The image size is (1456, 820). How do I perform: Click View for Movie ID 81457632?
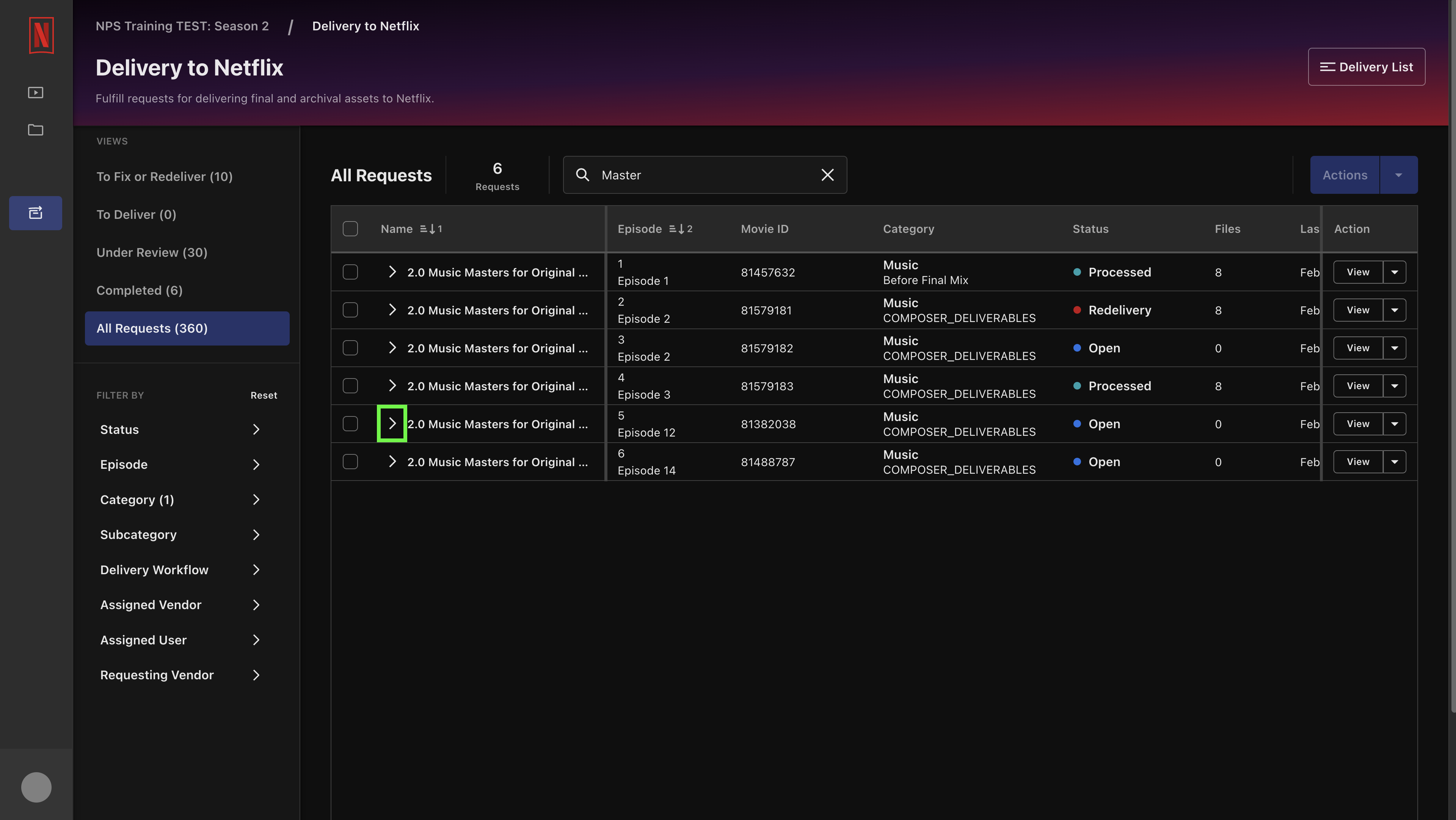1358,272
